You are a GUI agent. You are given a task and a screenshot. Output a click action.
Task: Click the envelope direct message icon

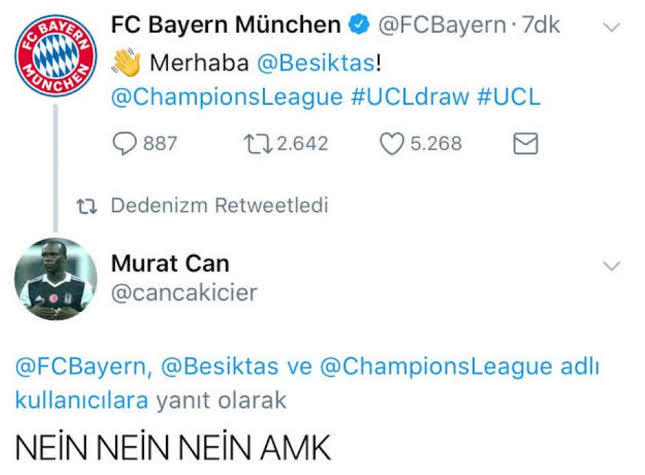tap(525, 144)
